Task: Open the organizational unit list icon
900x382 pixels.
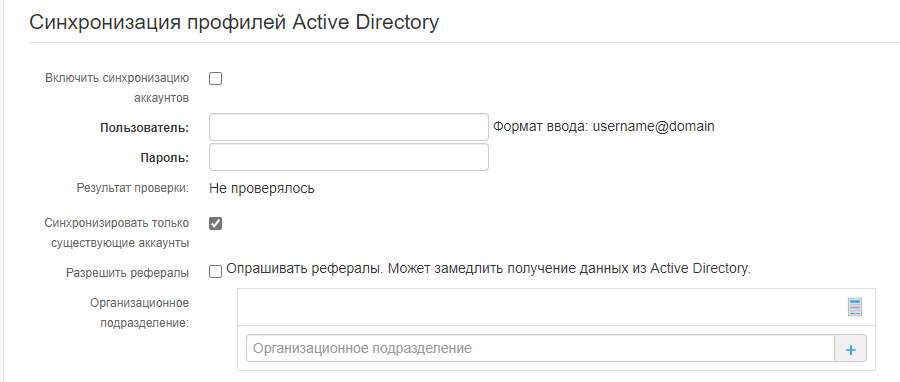Action: [855, 307]
